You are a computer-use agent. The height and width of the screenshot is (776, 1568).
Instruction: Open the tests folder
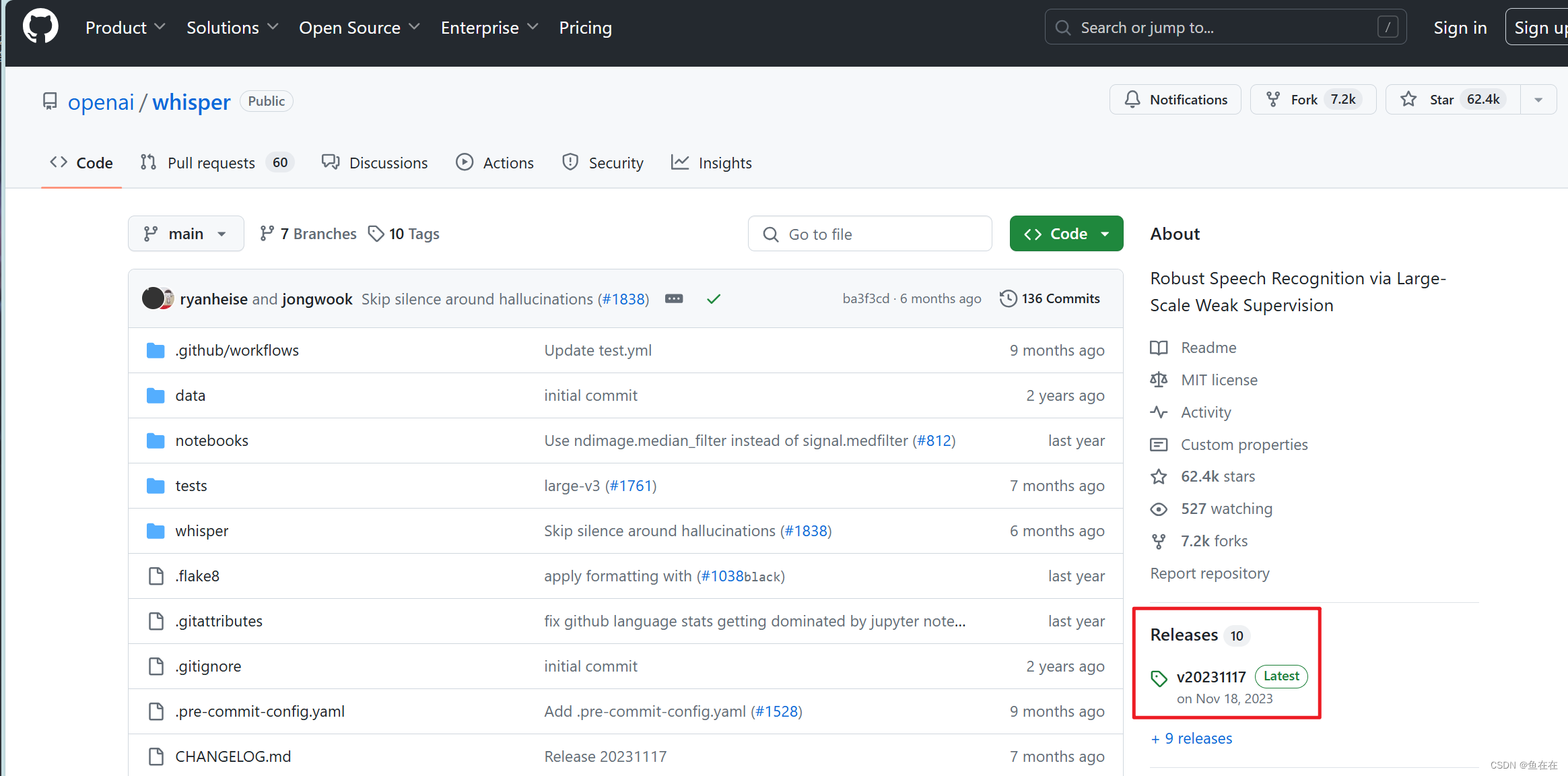pyautogui.click(x=191, y=486)
